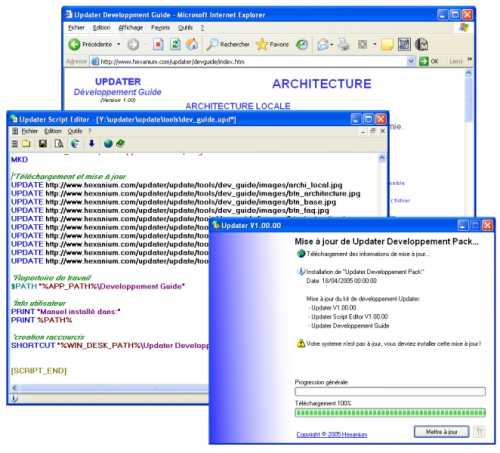Open Edition menu in Internet Explorer

(x=101, y=28)
